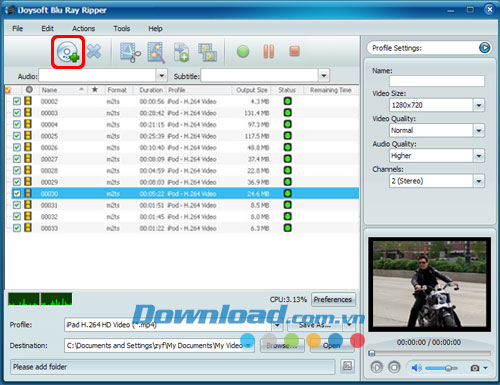500x385 pixels.
Task: Play the preview video
Action: [x=377, y=367]
